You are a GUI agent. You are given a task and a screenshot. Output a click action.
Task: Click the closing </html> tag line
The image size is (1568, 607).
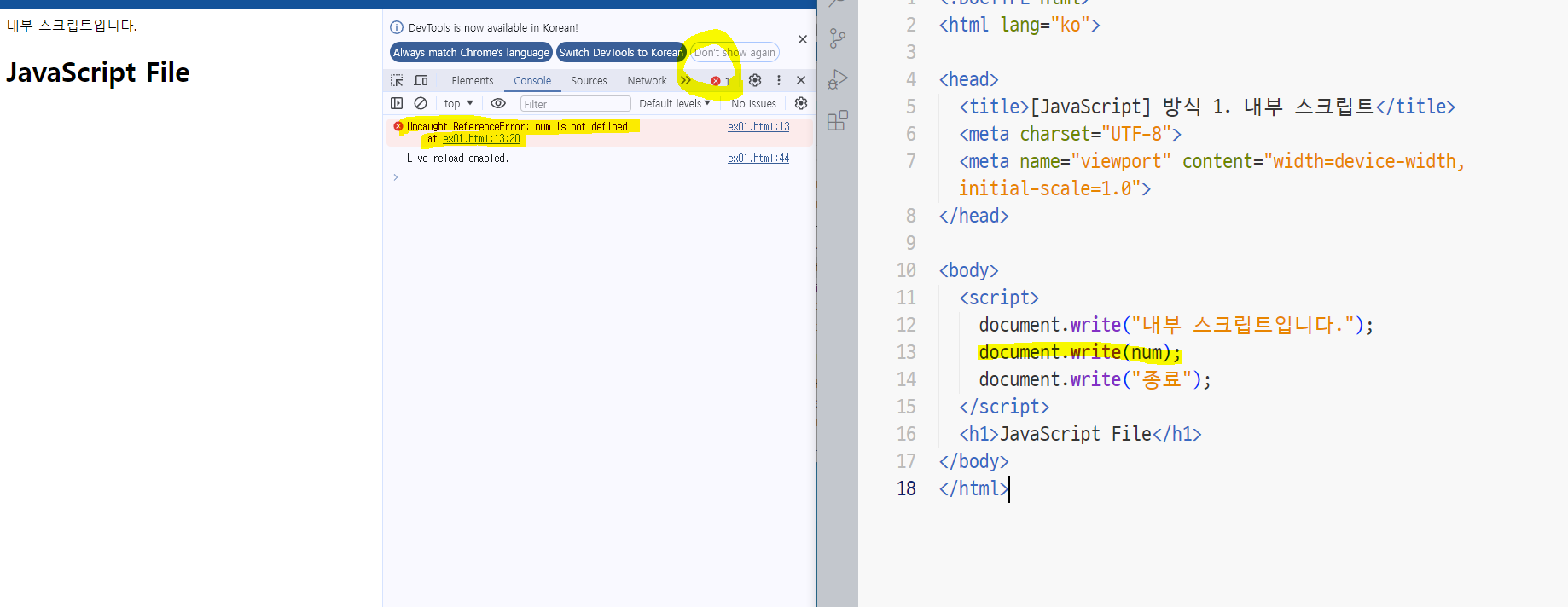973,488
